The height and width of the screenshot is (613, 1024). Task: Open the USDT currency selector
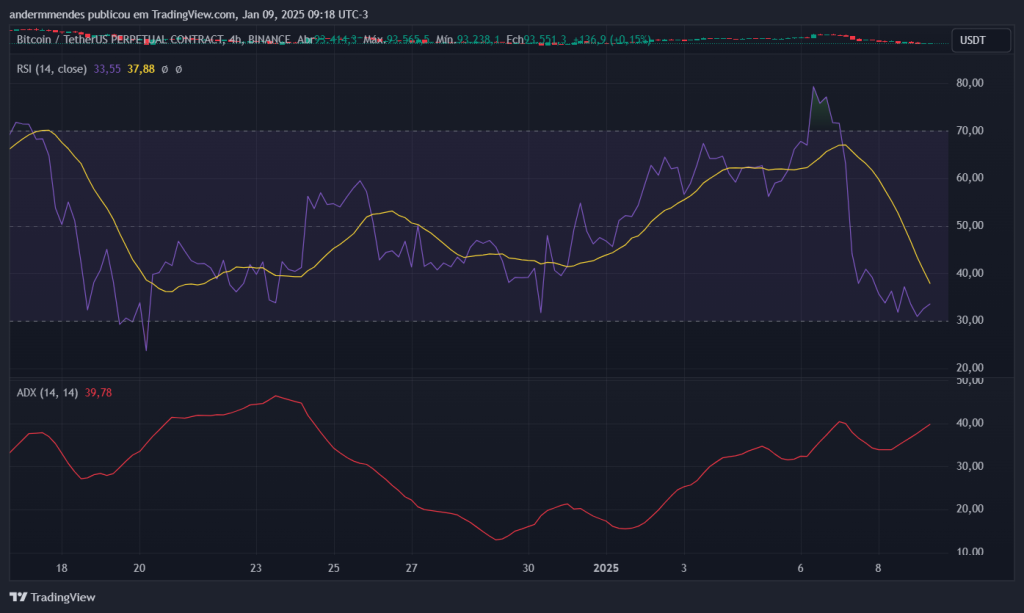[x=981, y=40]
